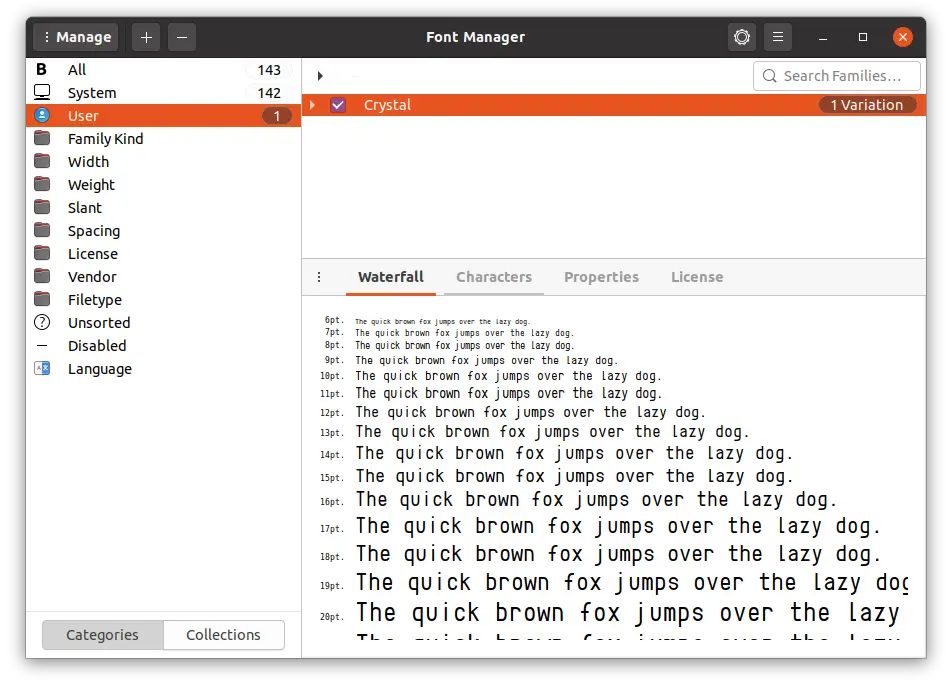Image resolution: width=952 pixels, height=680 pixels.
Task: Select the Disabled category
Action: (x=98, y=345)
